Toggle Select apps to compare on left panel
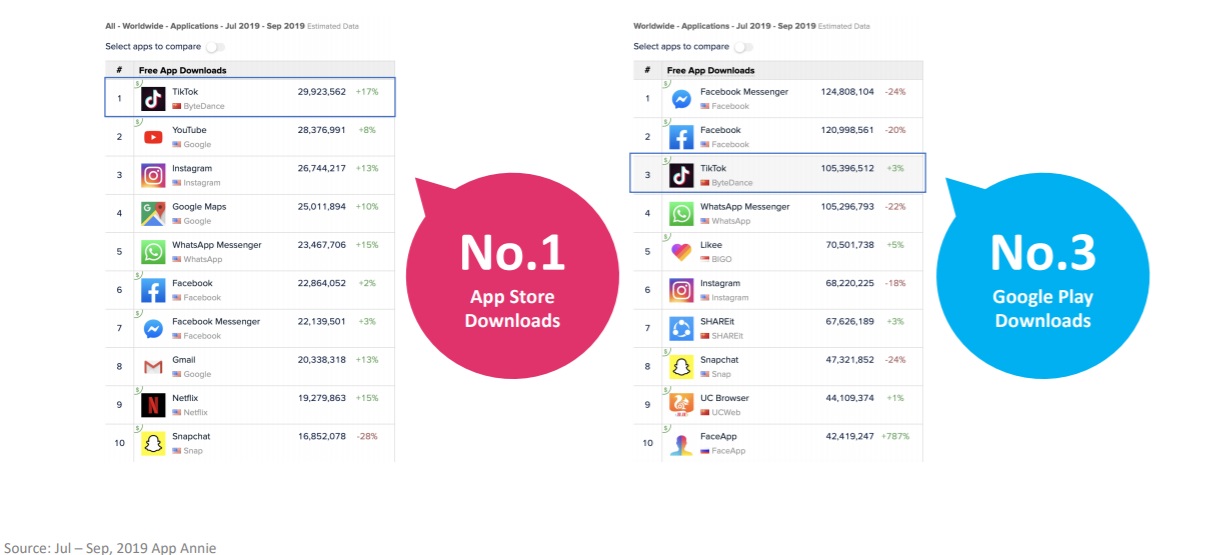The image size is (1227, 555). pyautogui.click(x=215, y=47)
